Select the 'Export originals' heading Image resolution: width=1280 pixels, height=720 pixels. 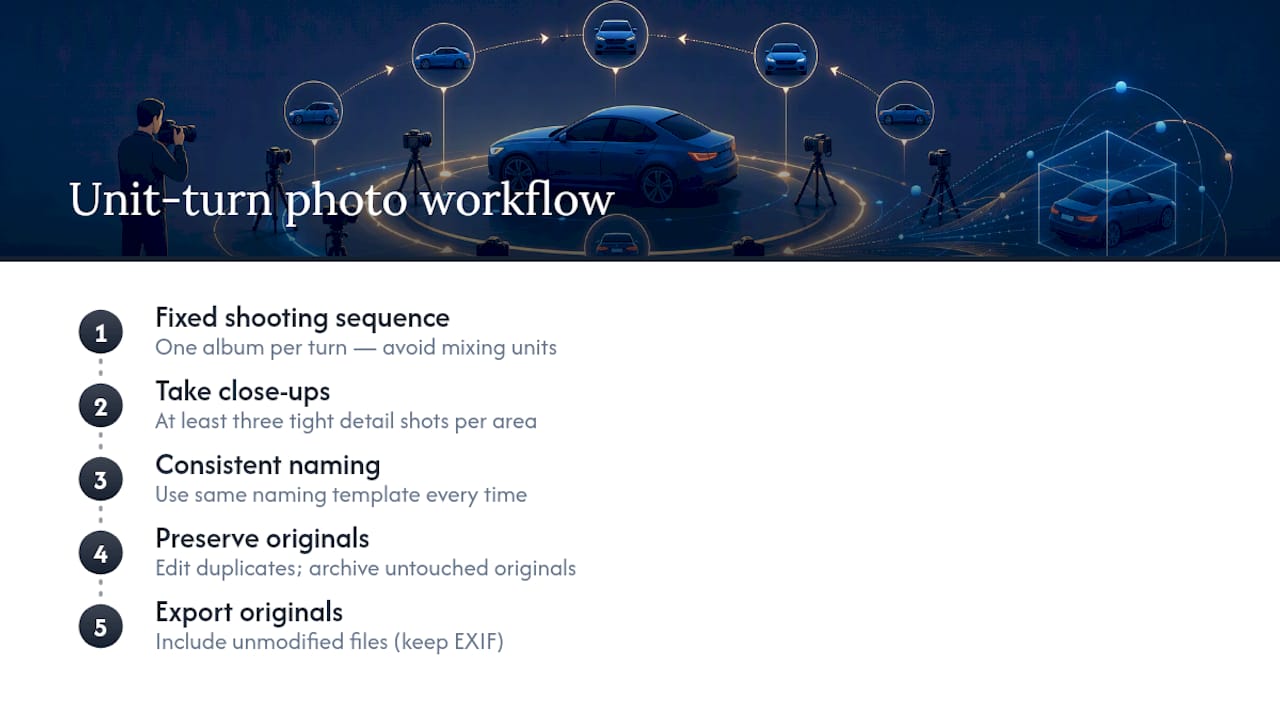(x=249, y=612)
